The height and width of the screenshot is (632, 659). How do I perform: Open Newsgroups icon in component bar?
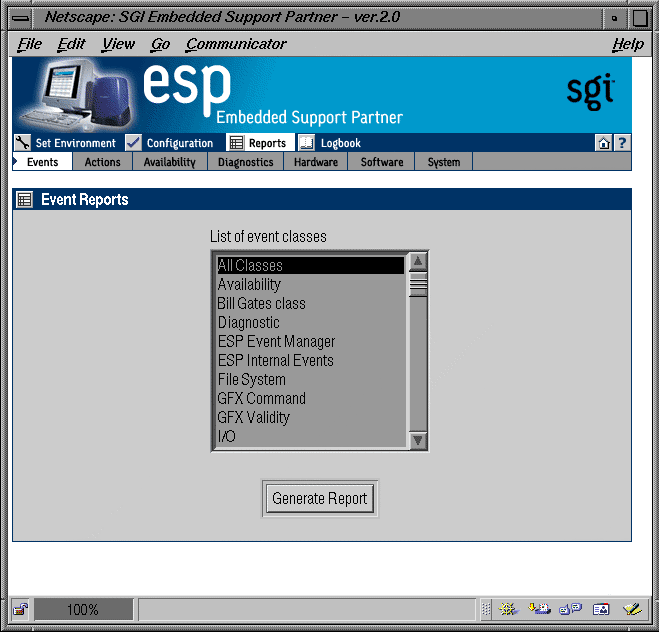coord(570,608)
